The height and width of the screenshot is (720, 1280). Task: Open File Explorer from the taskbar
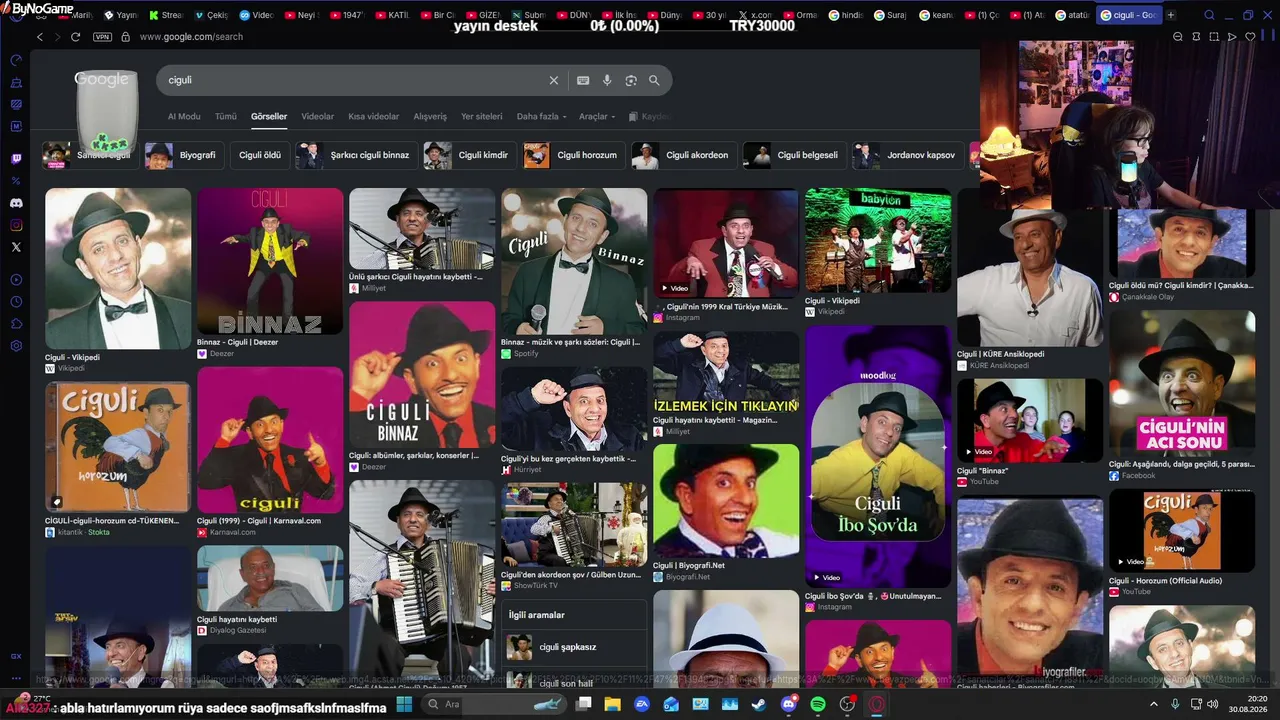point(612,704)
